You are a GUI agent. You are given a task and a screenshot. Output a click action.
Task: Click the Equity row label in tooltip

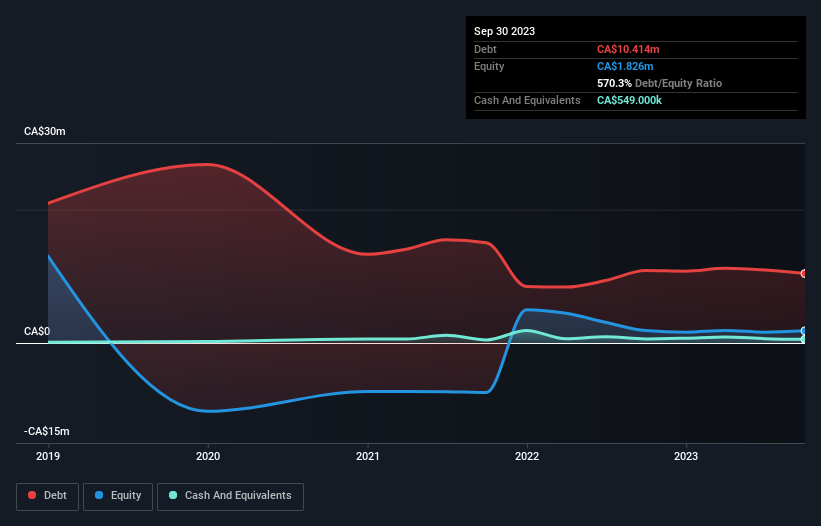(x=489, y=66)
